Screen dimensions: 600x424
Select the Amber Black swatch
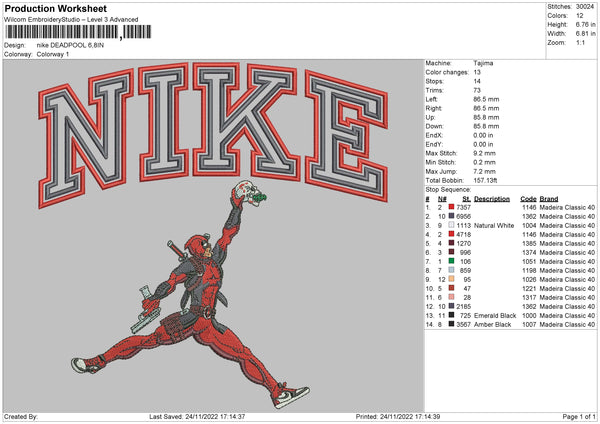[x=452, y=324]
